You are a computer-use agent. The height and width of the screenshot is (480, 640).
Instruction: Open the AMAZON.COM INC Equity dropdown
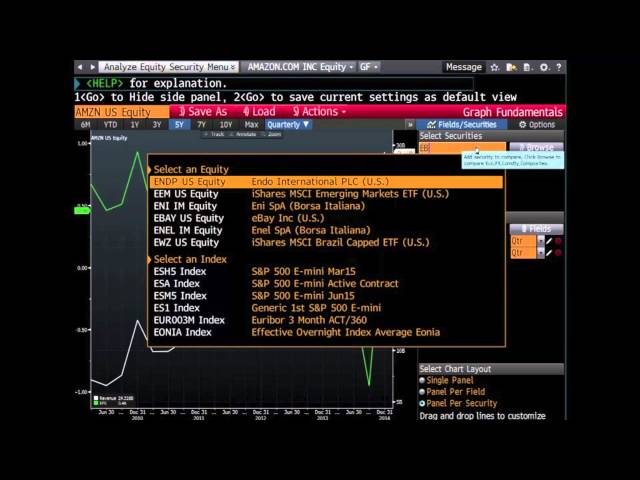(x=300, y=67)
